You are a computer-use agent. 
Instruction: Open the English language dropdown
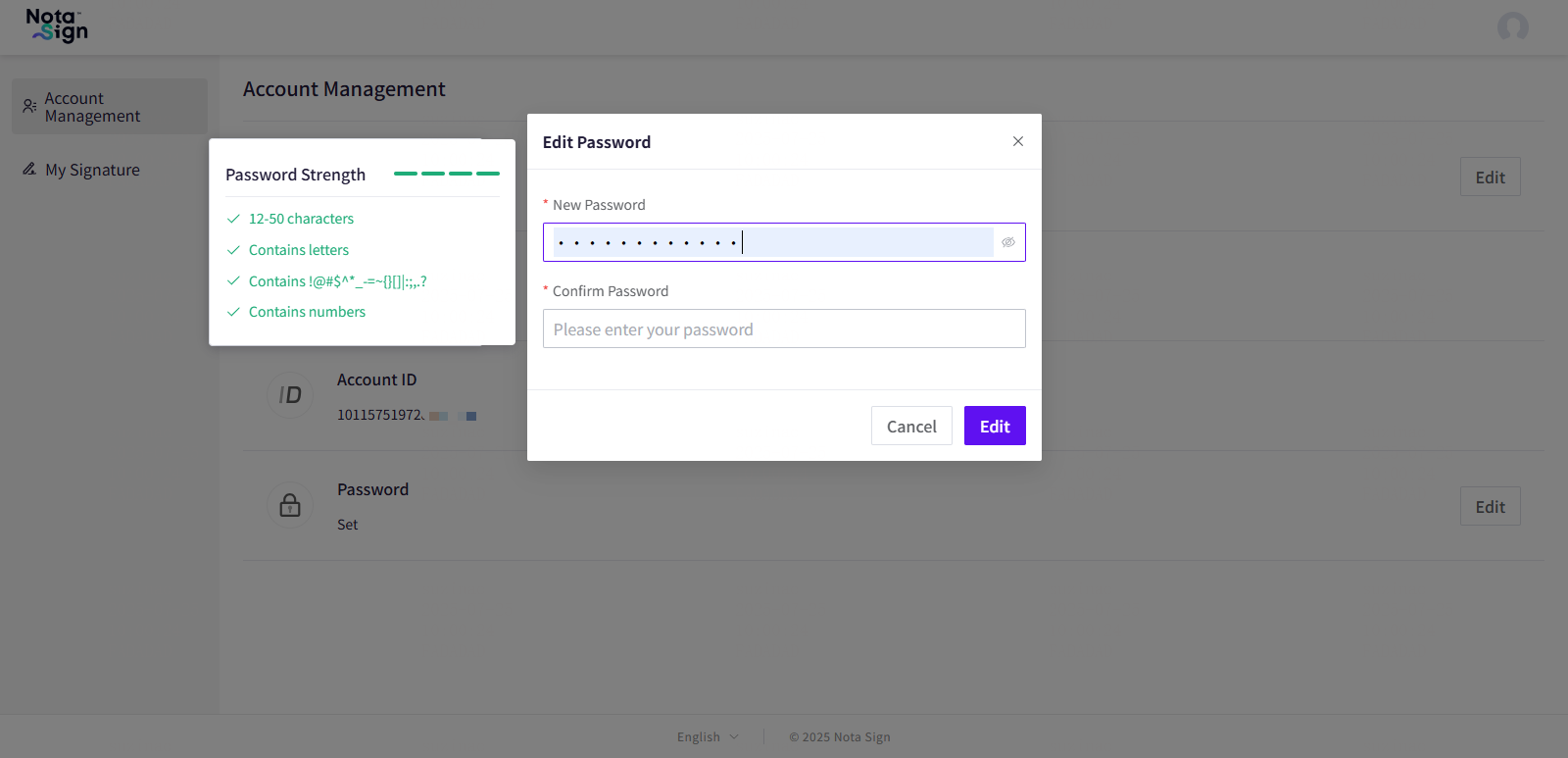click(708, 737)
